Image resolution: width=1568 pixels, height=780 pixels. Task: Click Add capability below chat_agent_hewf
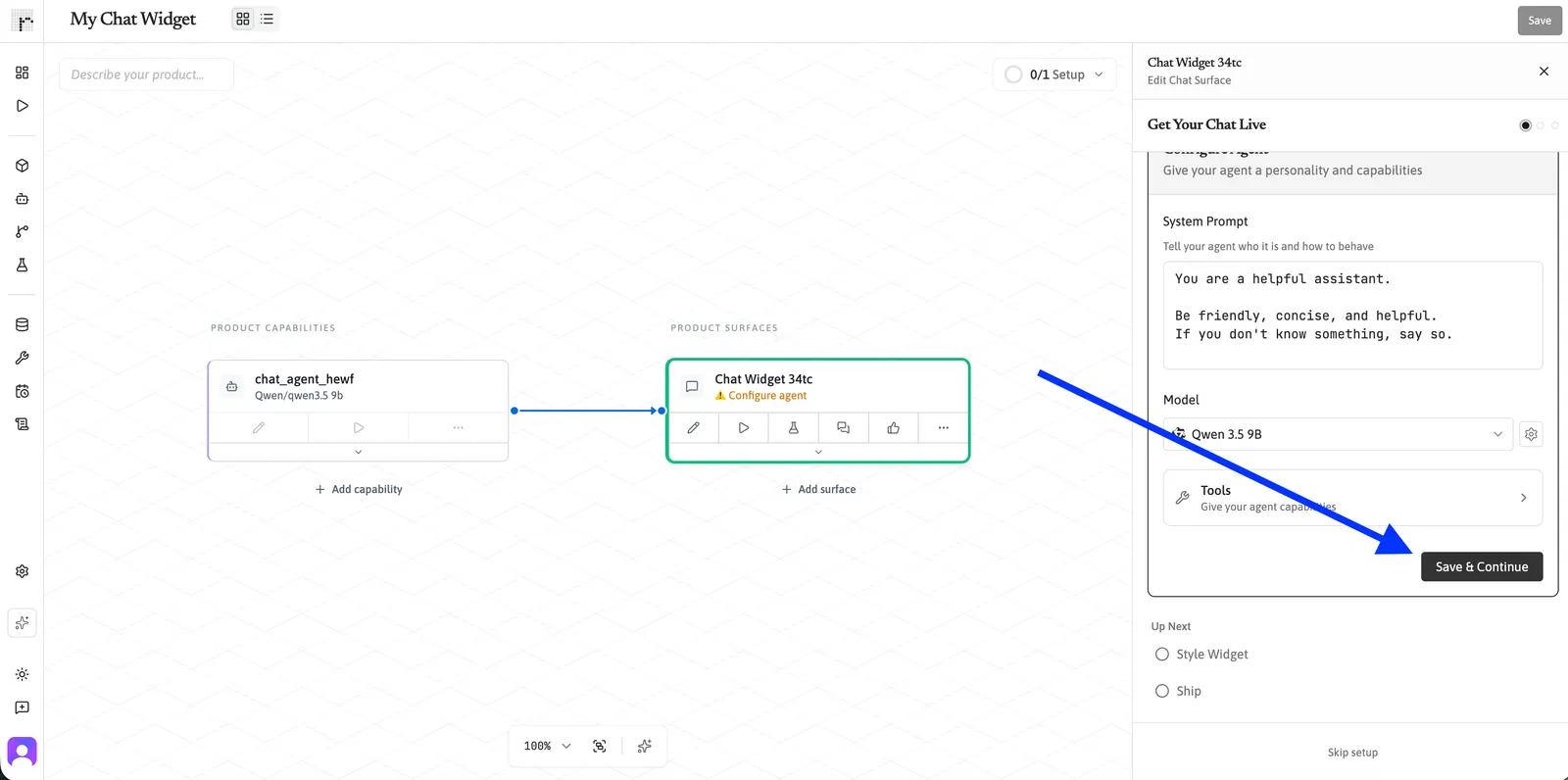click(359, 489)
